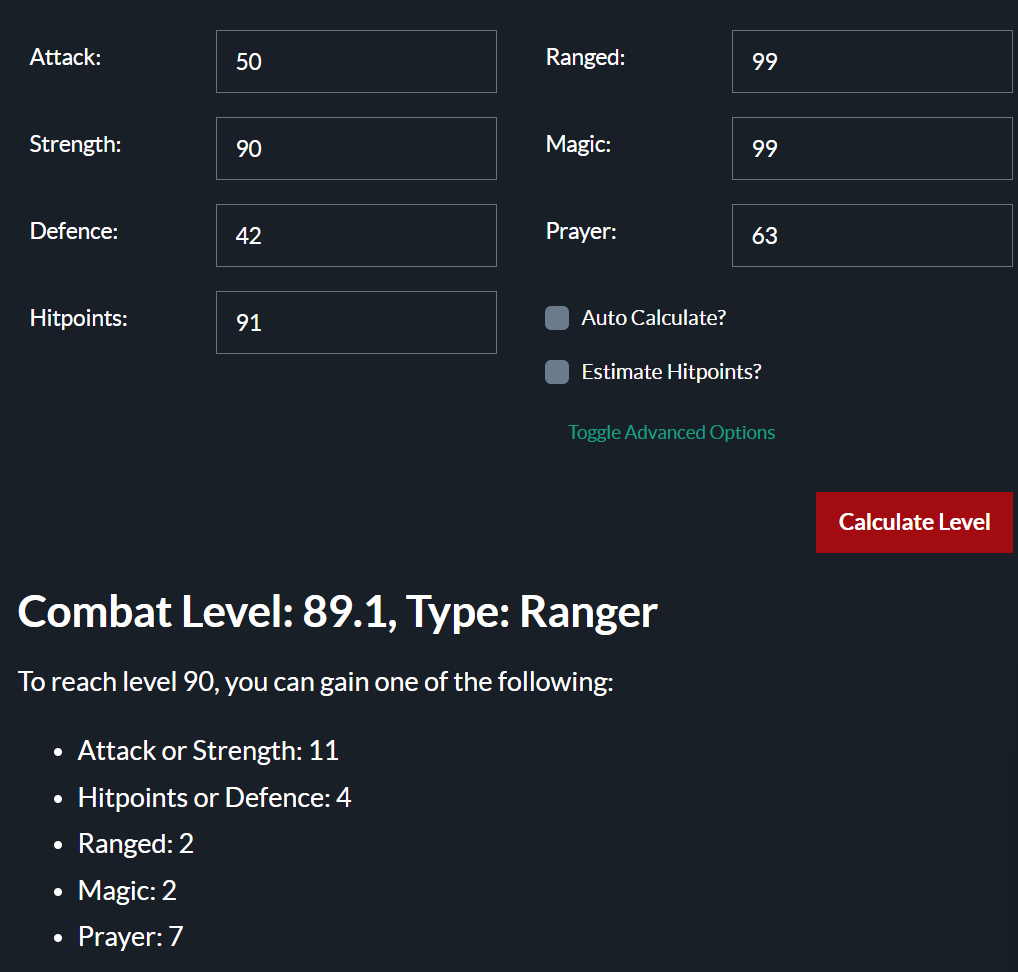Select the Magic level input box
This screenshot has height=972, width=1018.
(x=872, y=149)
